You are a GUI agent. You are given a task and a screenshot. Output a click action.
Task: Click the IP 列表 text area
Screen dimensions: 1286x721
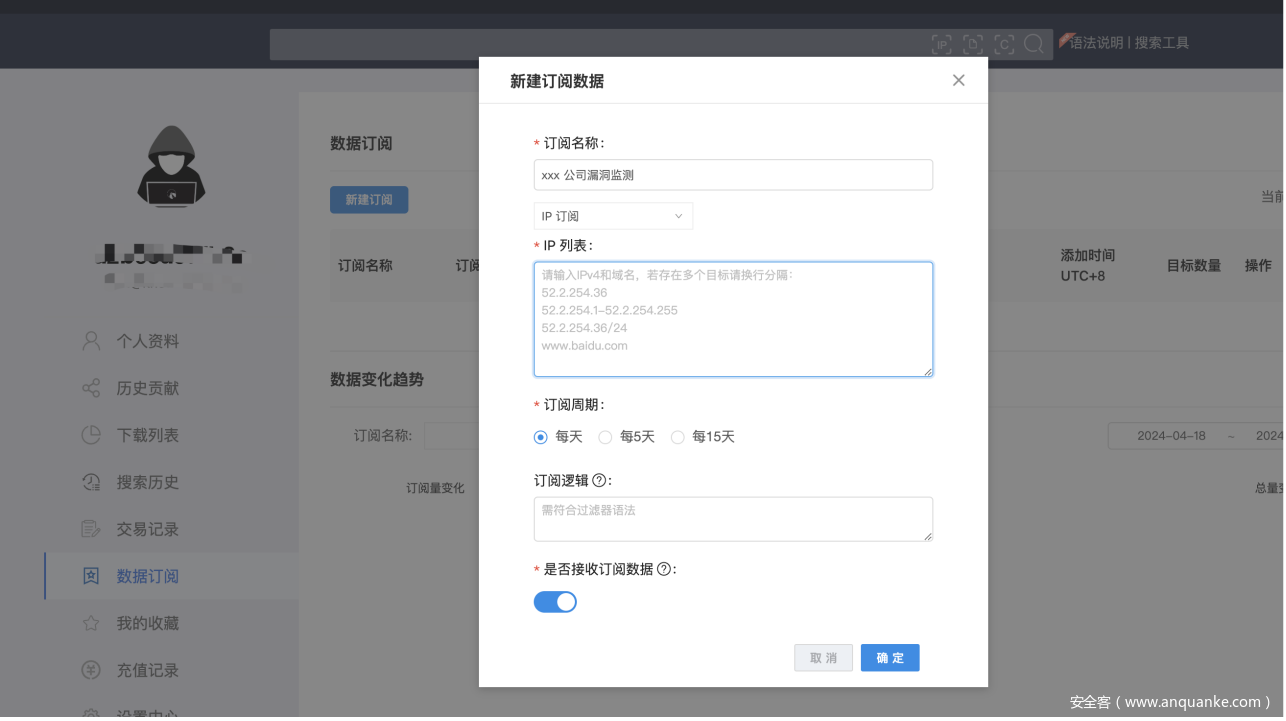point(733,319)
